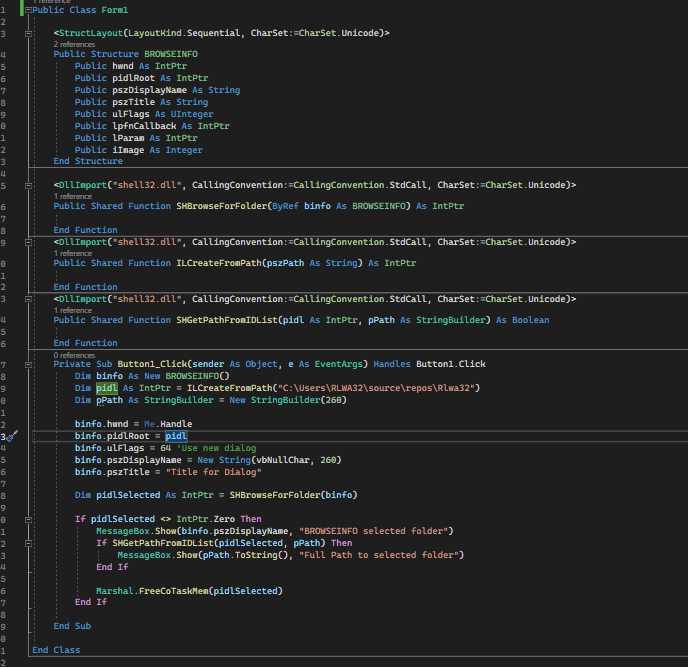Click 'hwnd' in 'Public hwnd As IntPtr'

[123, 66]
